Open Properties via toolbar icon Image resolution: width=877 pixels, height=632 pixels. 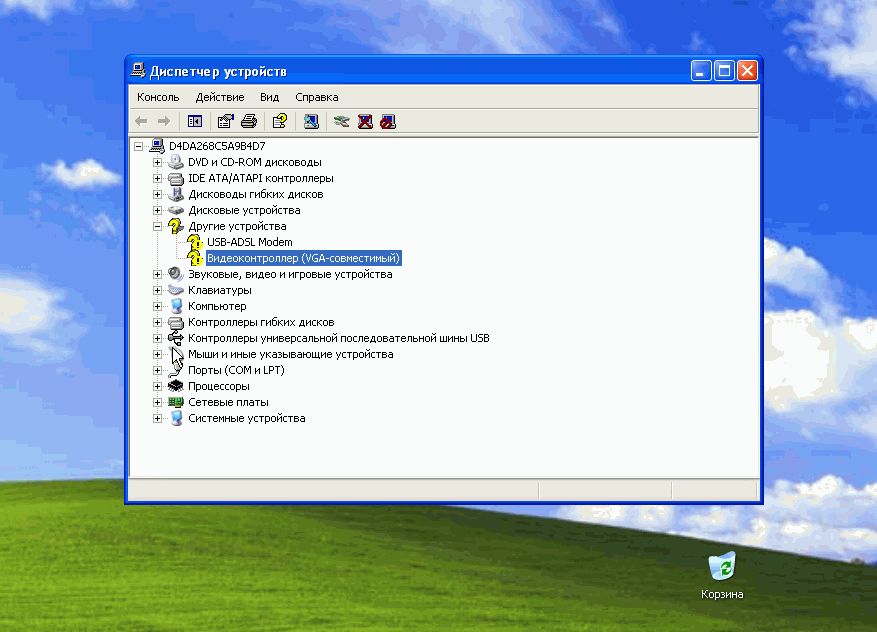[225, 121]
